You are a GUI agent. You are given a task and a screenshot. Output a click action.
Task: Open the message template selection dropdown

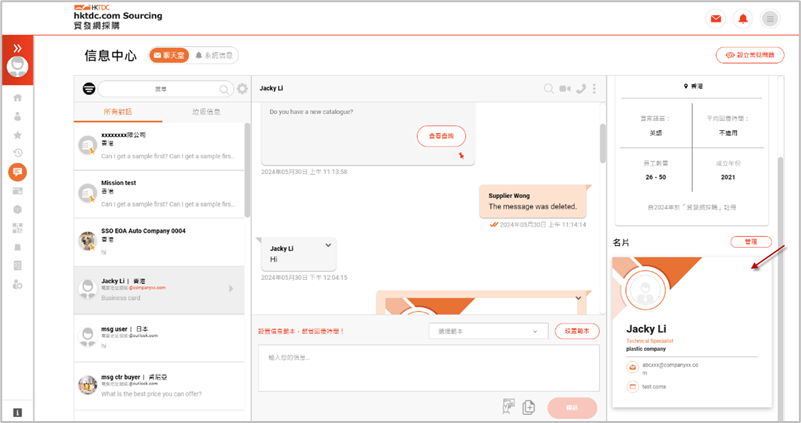click(x=488, y=331)
